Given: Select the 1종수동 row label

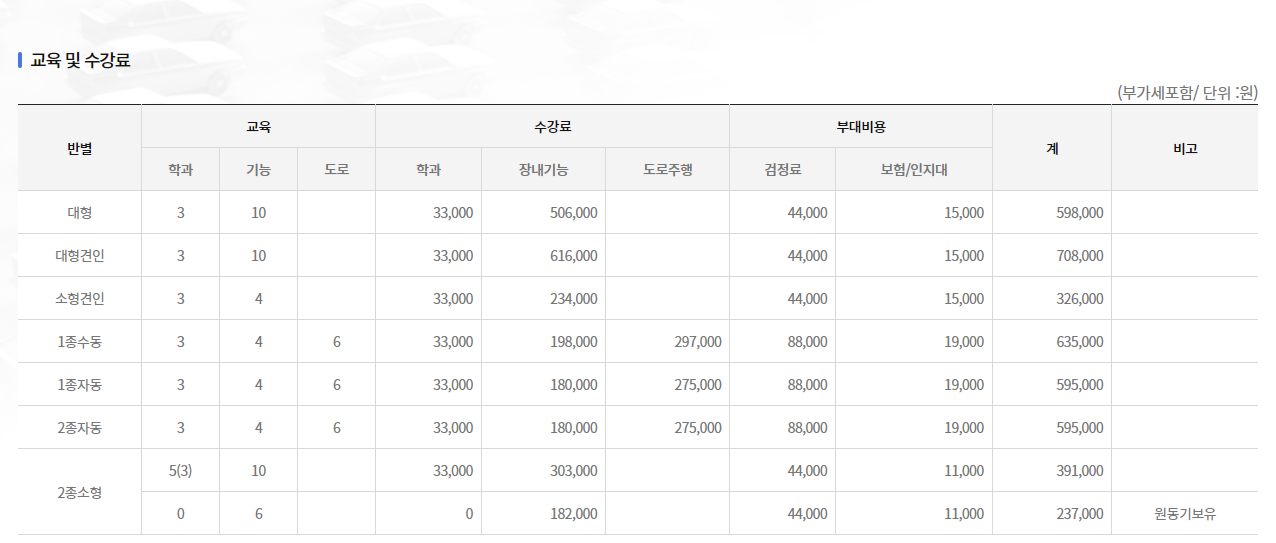Looking at the screenshot, I should [x=80, y=342].
